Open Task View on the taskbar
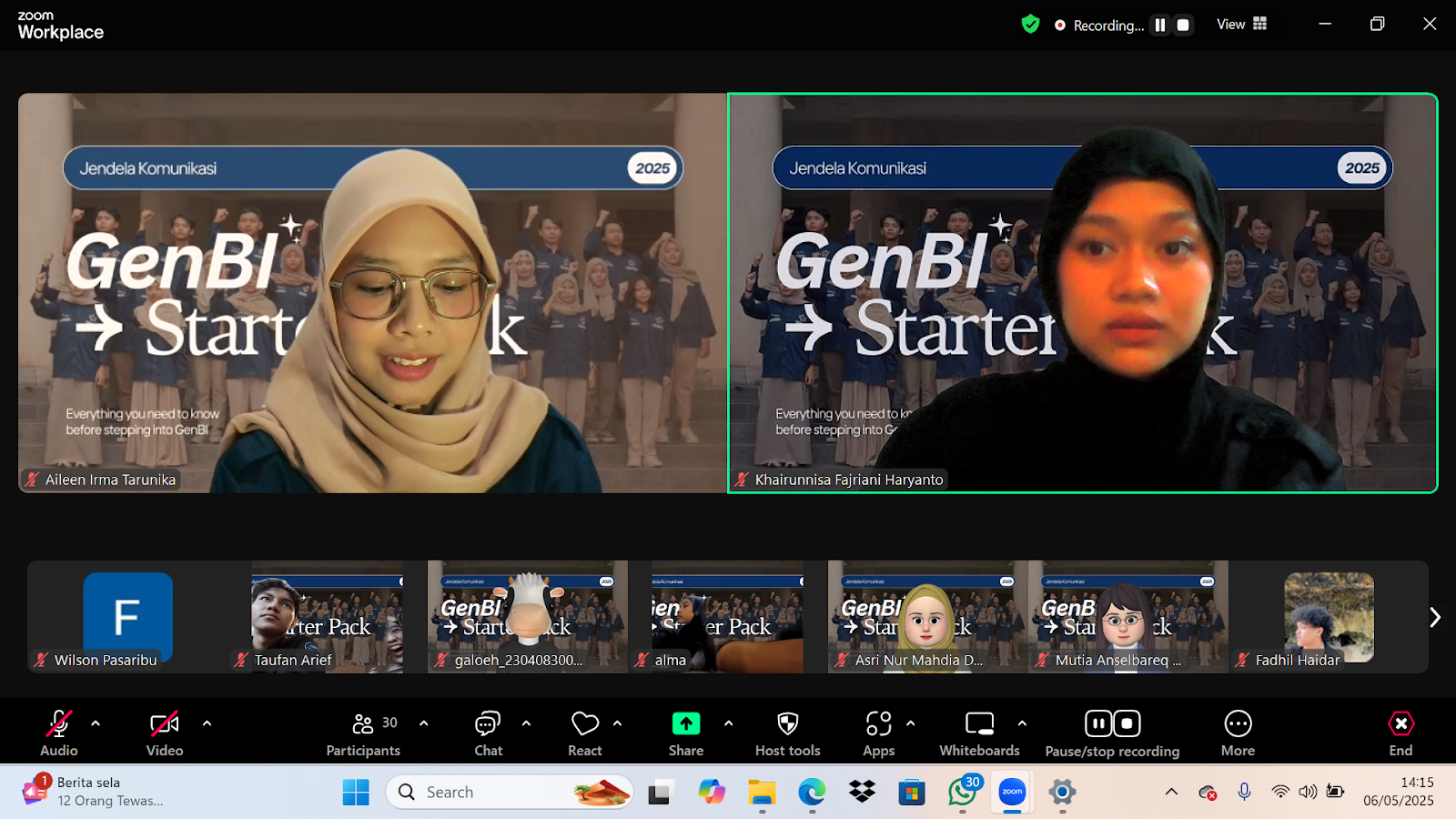Screen dimensions: 1456x819 point(659,793)
